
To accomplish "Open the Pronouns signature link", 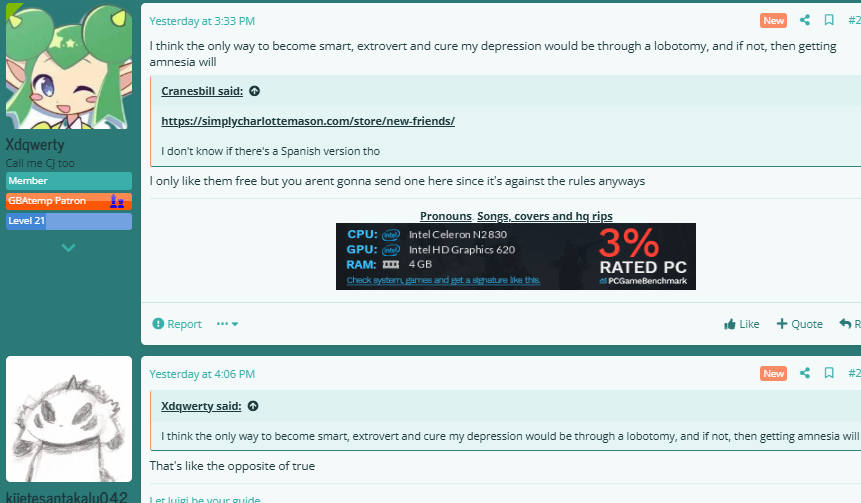I will pyautogui.click(x=445, y=216).
